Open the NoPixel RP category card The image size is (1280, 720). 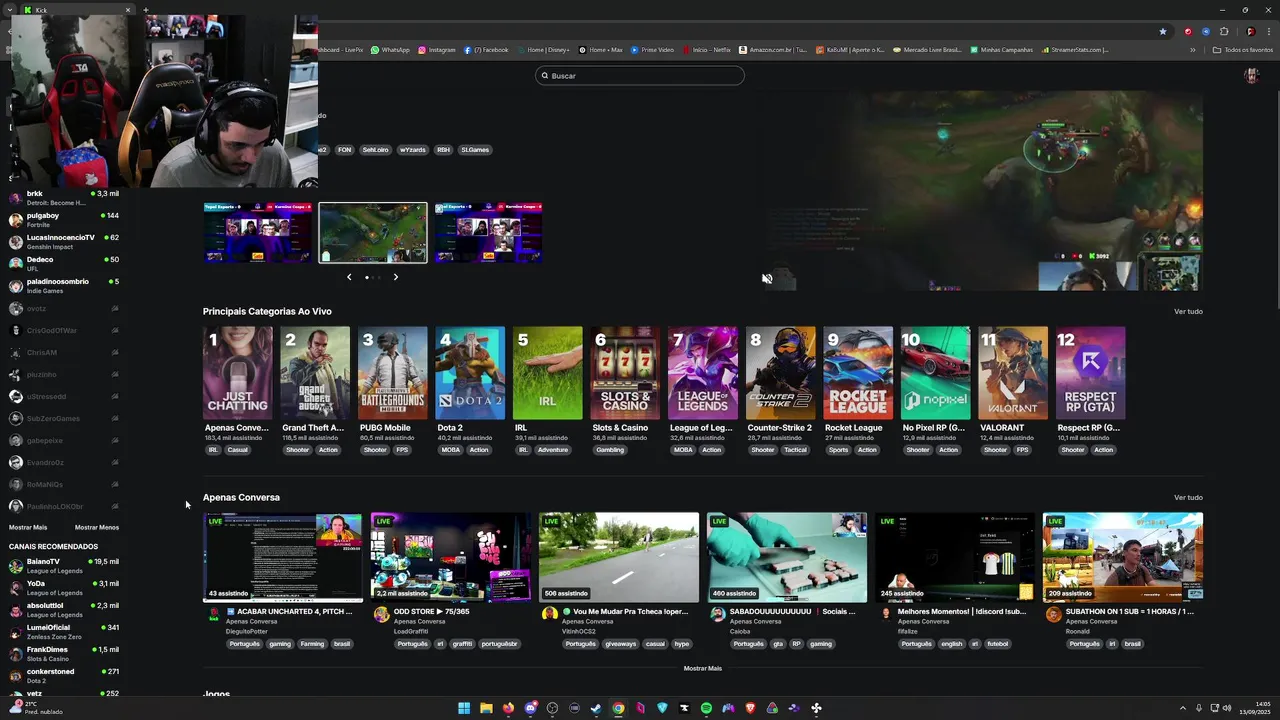click(x=935, y=373)
